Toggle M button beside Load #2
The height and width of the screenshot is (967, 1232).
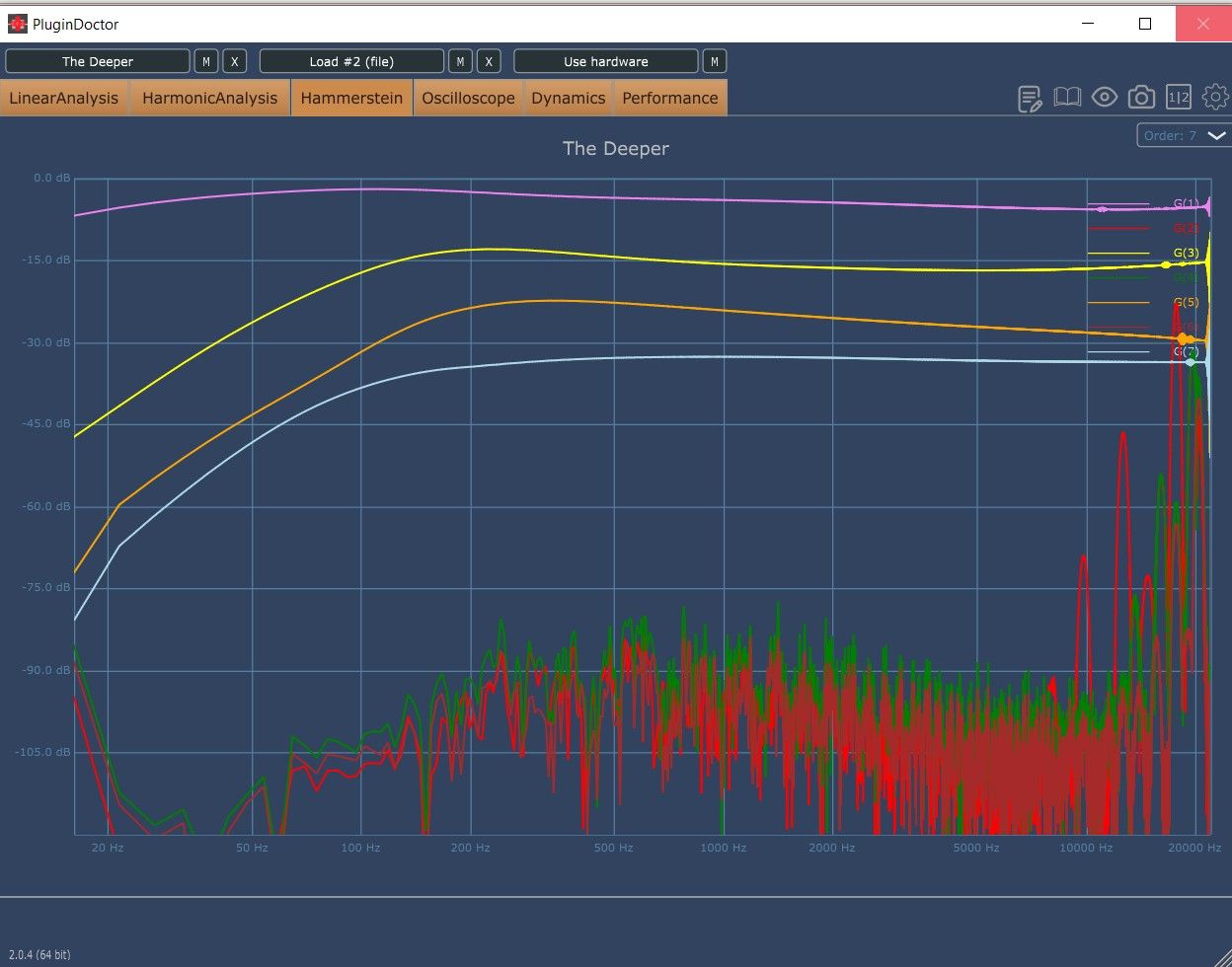point(460,61)
